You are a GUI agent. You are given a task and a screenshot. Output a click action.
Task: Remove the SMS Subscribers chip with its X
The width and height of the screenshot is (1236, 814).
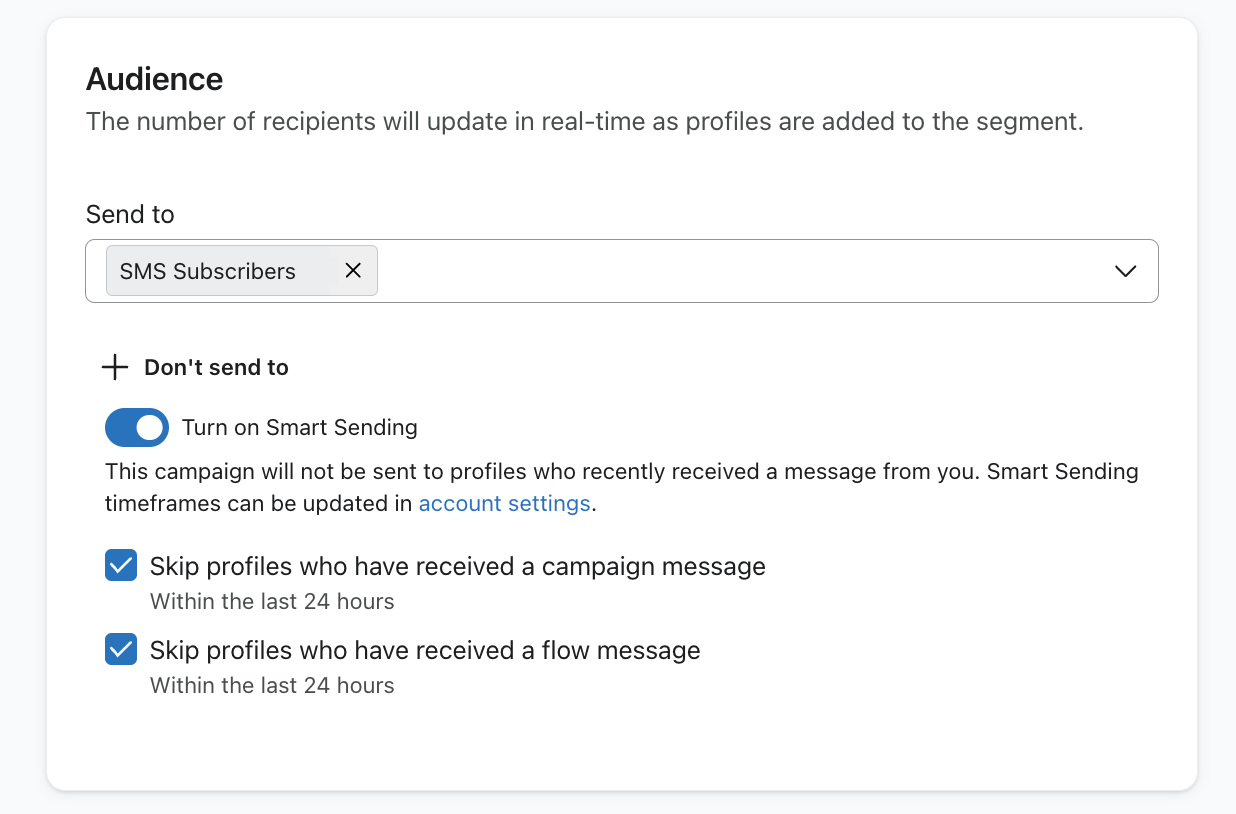pos(353,271)
